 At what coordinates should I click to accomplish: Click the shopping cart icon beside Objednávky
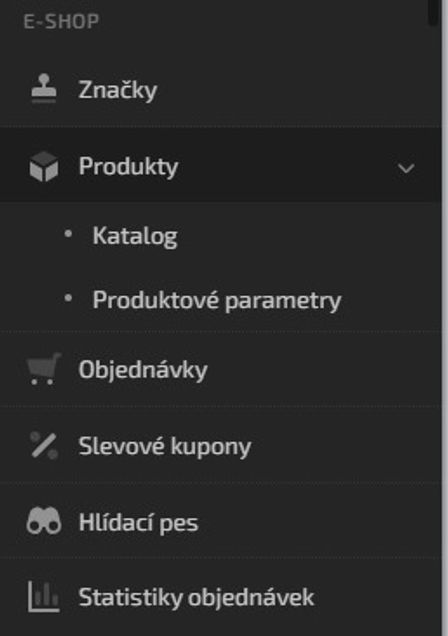tap(44, 369)
